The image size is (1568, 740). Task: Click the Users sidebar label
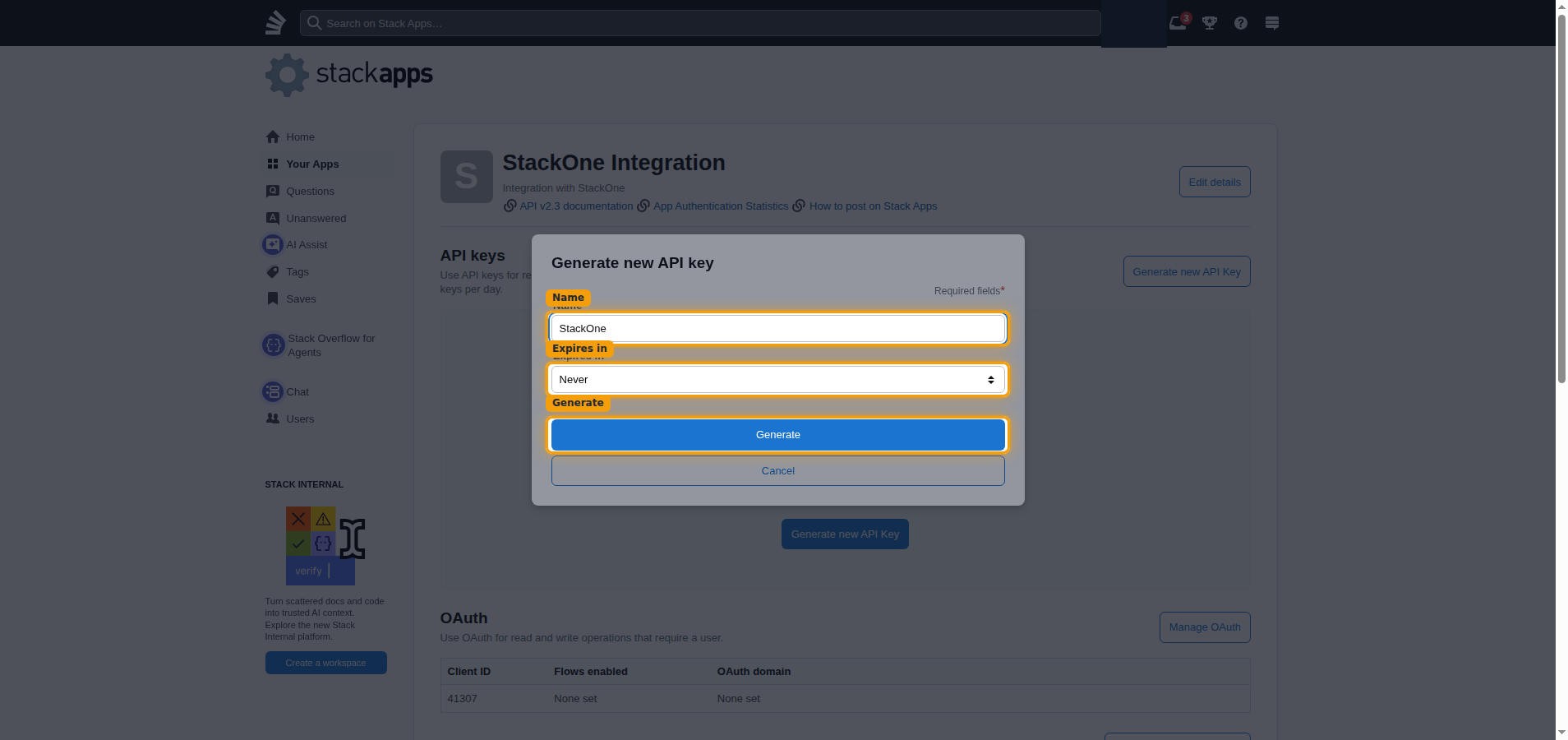pos(300,419)
